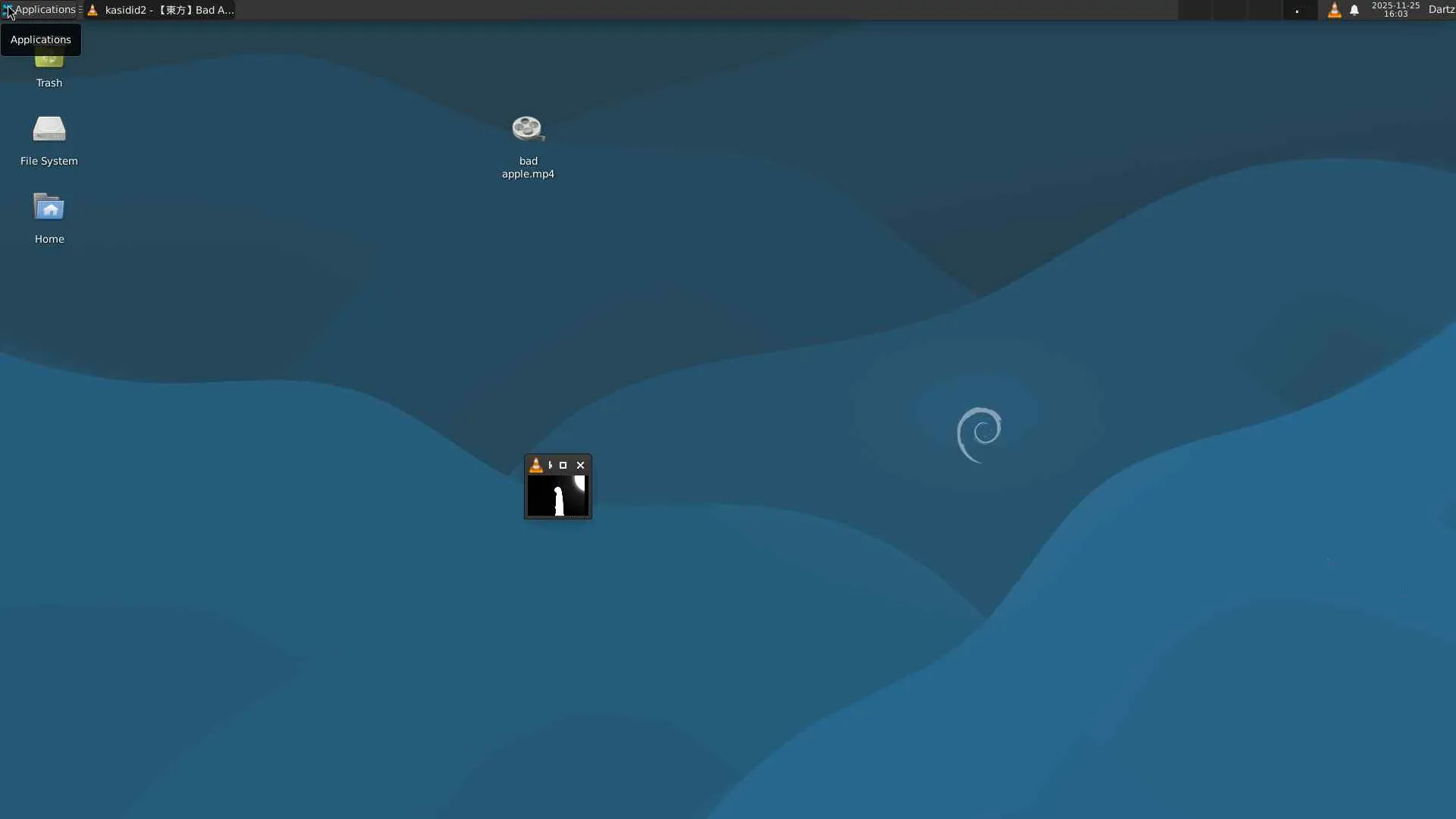The height and width of the screenshot is (819, 1456).
Task: Switch to the second workspace in the pager
Action: [x=1230, y=10]
